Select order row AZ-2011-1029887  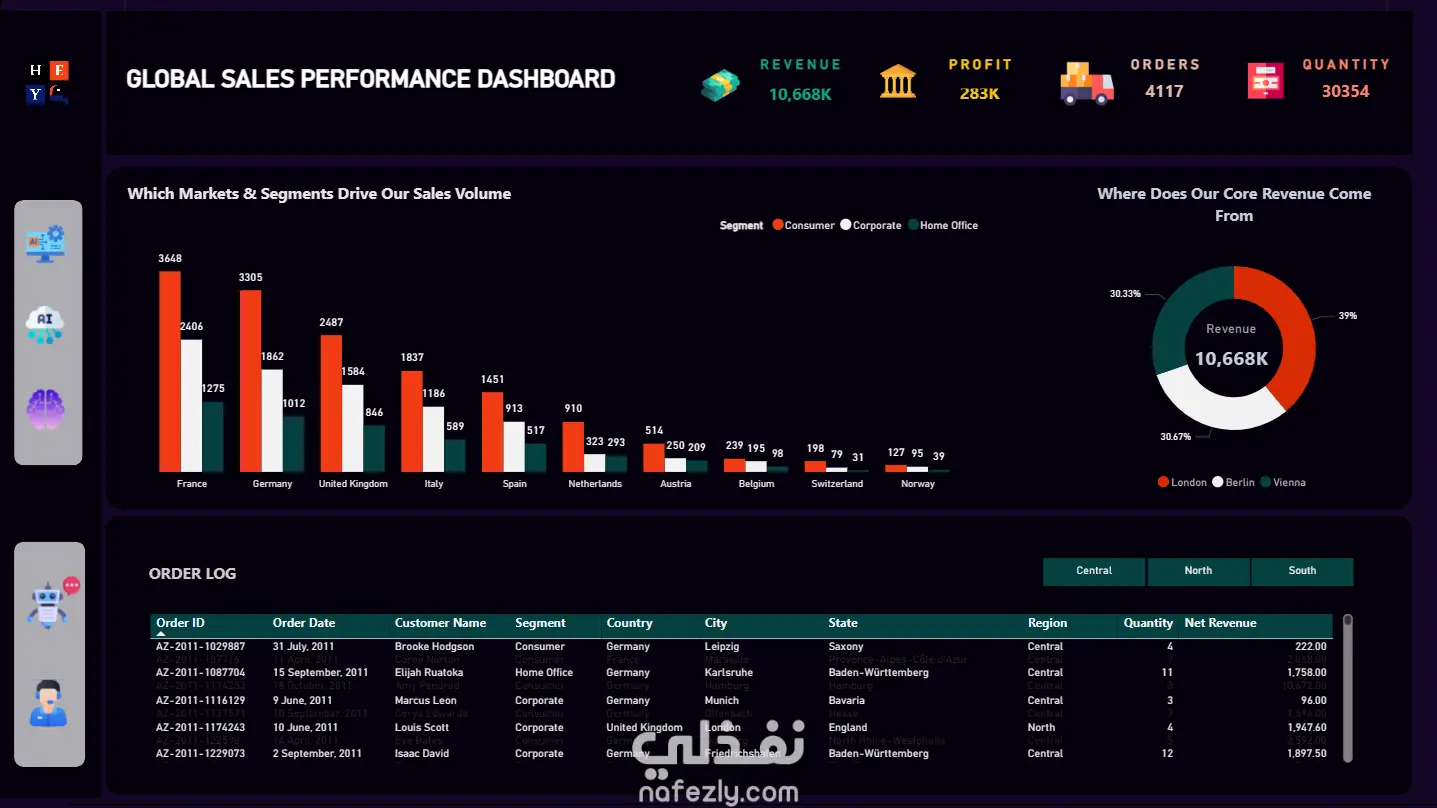coord(741,647)
